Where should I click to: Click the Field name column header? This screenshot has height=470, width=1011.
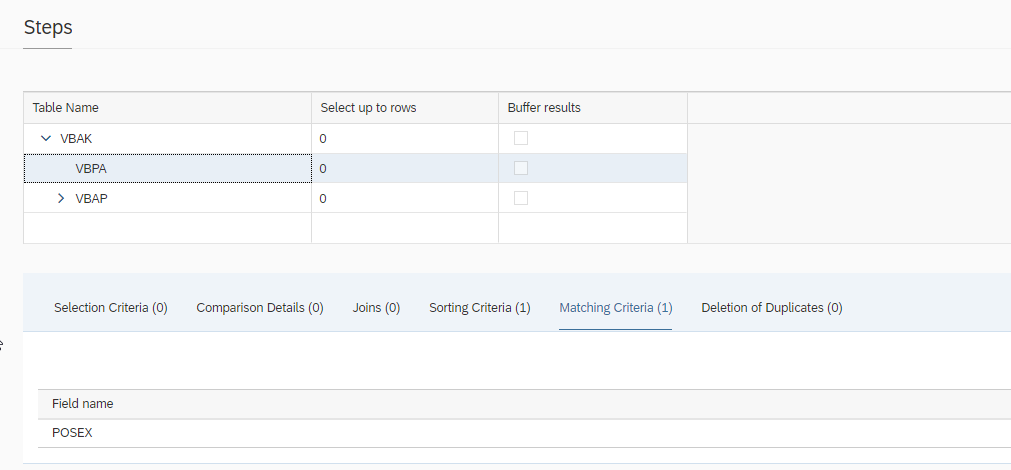[x=82, y=404]
